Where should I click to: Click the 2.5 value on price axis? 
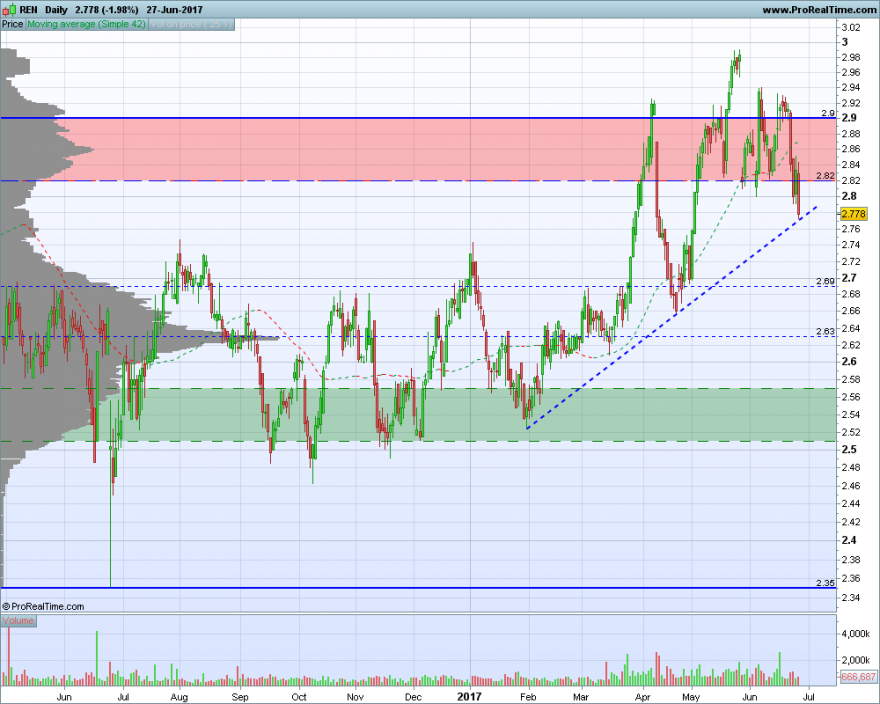click(x=849, y=449)
